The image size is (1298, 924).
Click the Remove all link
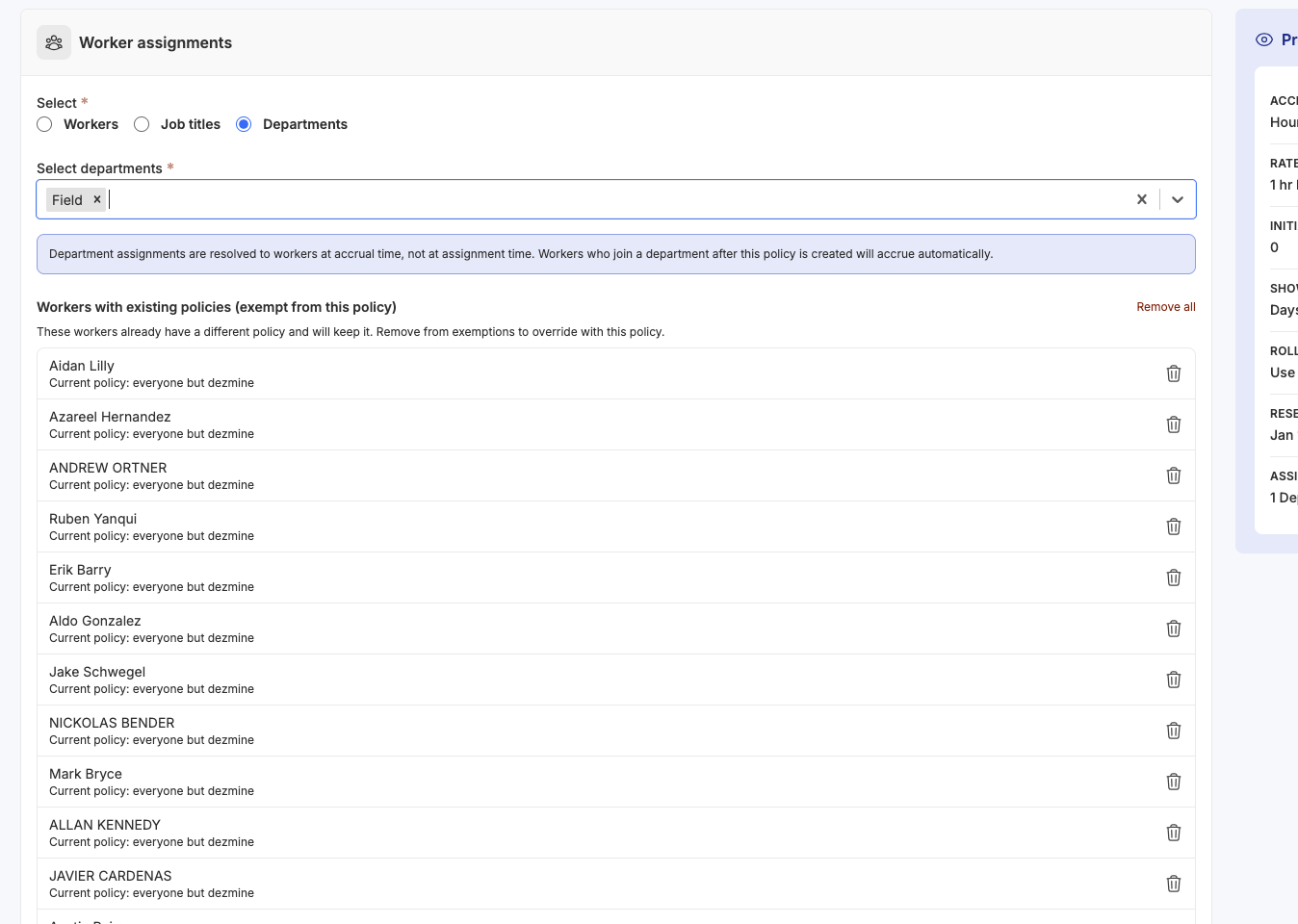pos(1165,307)
